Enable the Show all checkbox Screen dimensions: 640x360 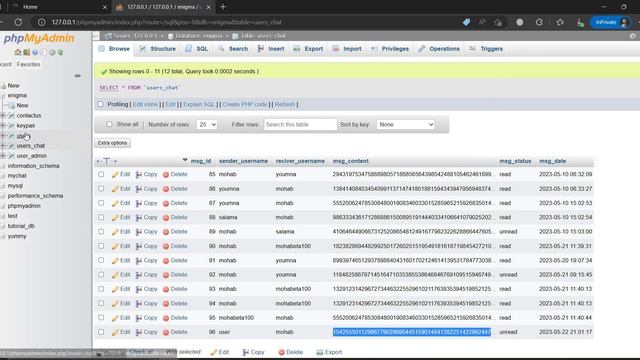point(109,124)
